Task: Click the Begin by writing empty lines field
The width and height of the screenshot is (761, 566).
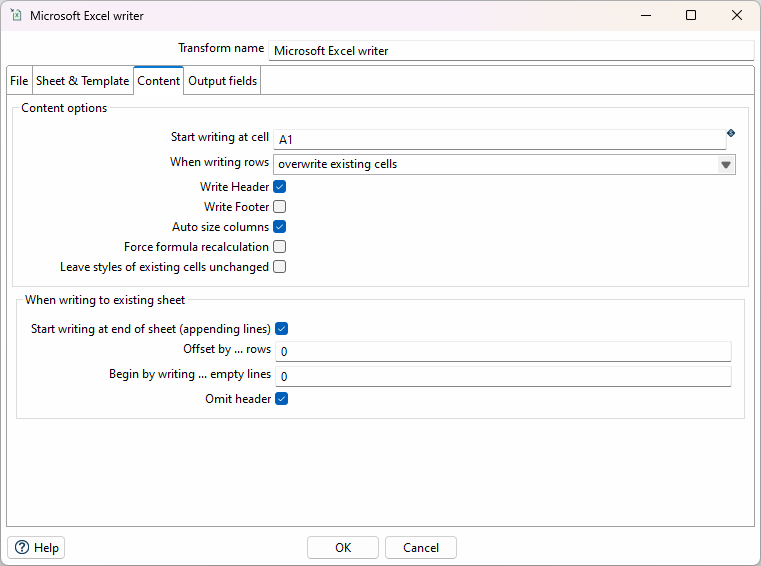Action: click(503, 376)
